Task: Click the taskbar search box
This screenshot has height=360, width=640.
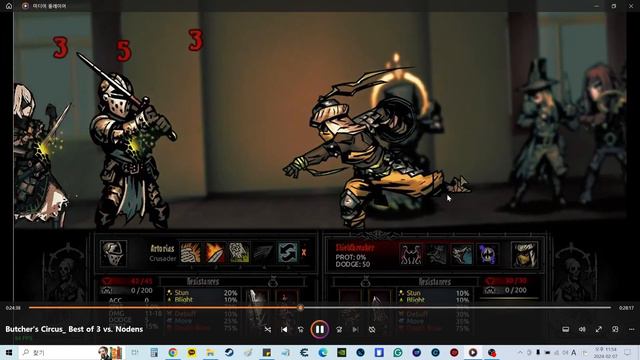Action: point(71,352)
